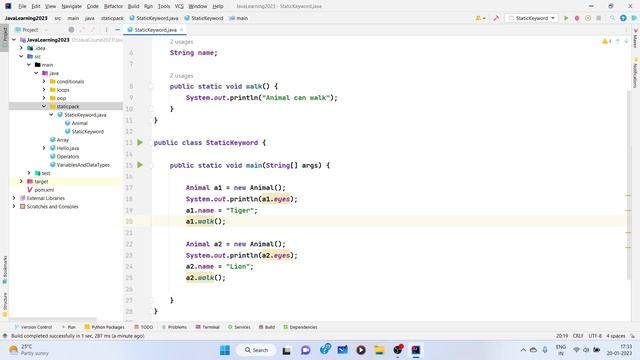Click the UTF-8 encoding in the status bar

[595, 336]
